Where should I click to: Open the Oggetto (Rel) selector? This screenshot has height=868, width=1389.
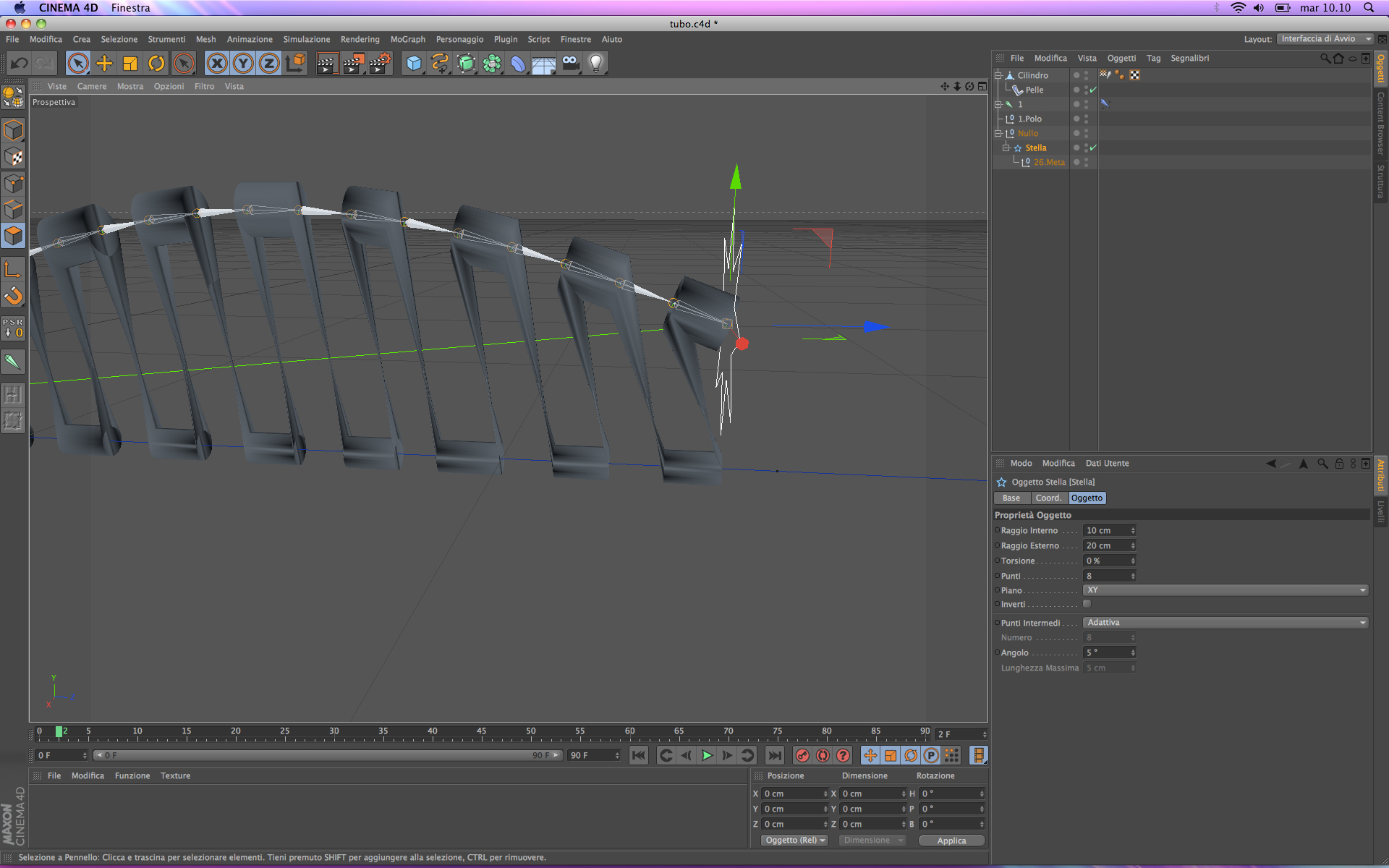click(795, 841)
